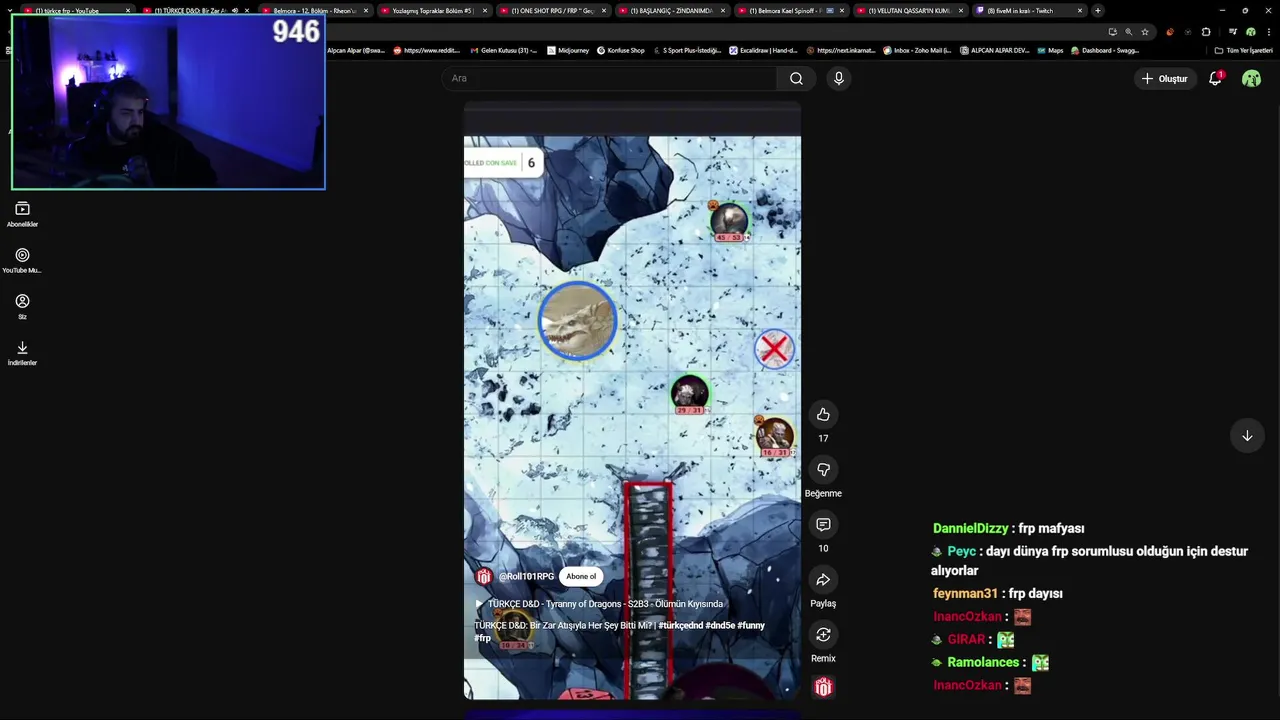Open the Gelen Kutusu Gmail bookmark

(503, 50)
